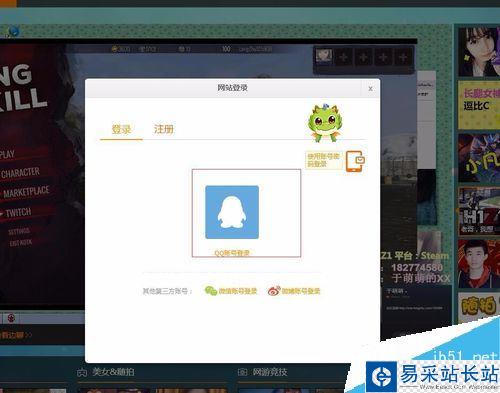Viewport: 500px width, 393px height.
Task: Click the 于萌萌的XX streamer overlay text
Action: pyautogui.click(x=421, y=278)
